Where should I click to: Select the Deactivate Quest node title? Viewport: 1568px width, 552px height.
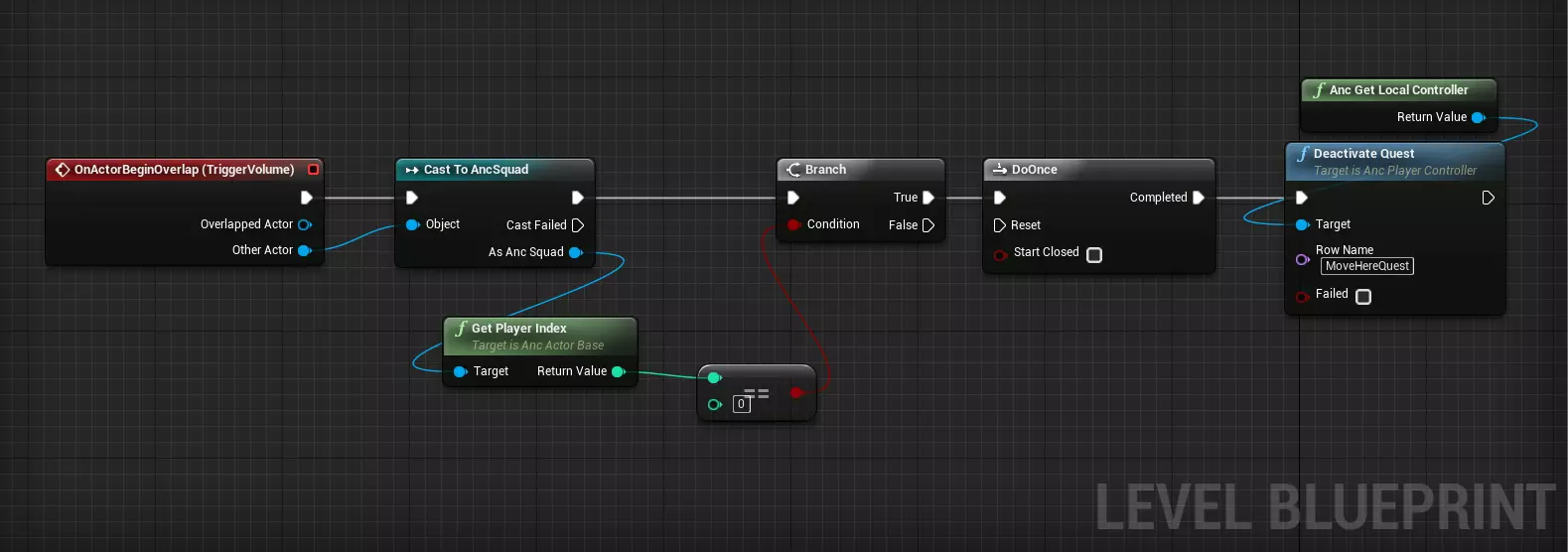(x=1364, y=154)
